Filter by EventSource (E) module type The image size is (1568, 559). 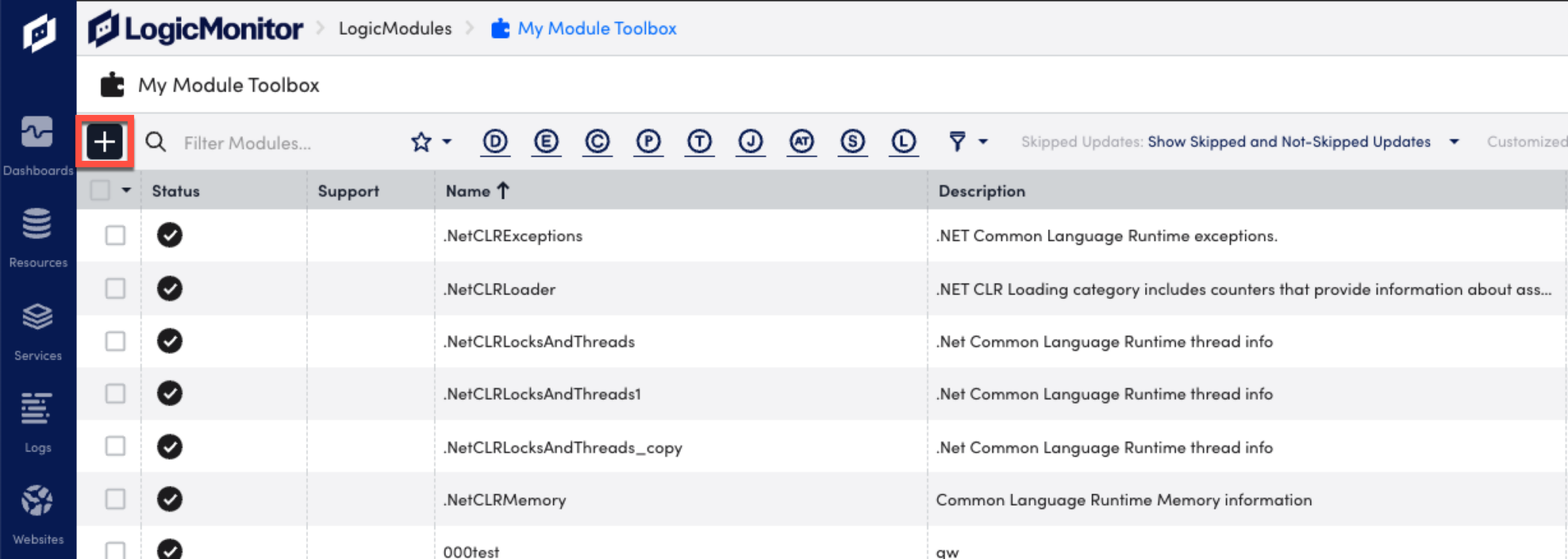(546, 142)
